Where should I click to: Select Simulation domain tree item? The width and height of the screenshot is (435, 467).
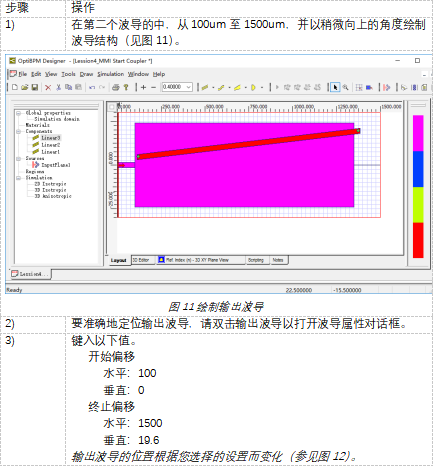57,119
